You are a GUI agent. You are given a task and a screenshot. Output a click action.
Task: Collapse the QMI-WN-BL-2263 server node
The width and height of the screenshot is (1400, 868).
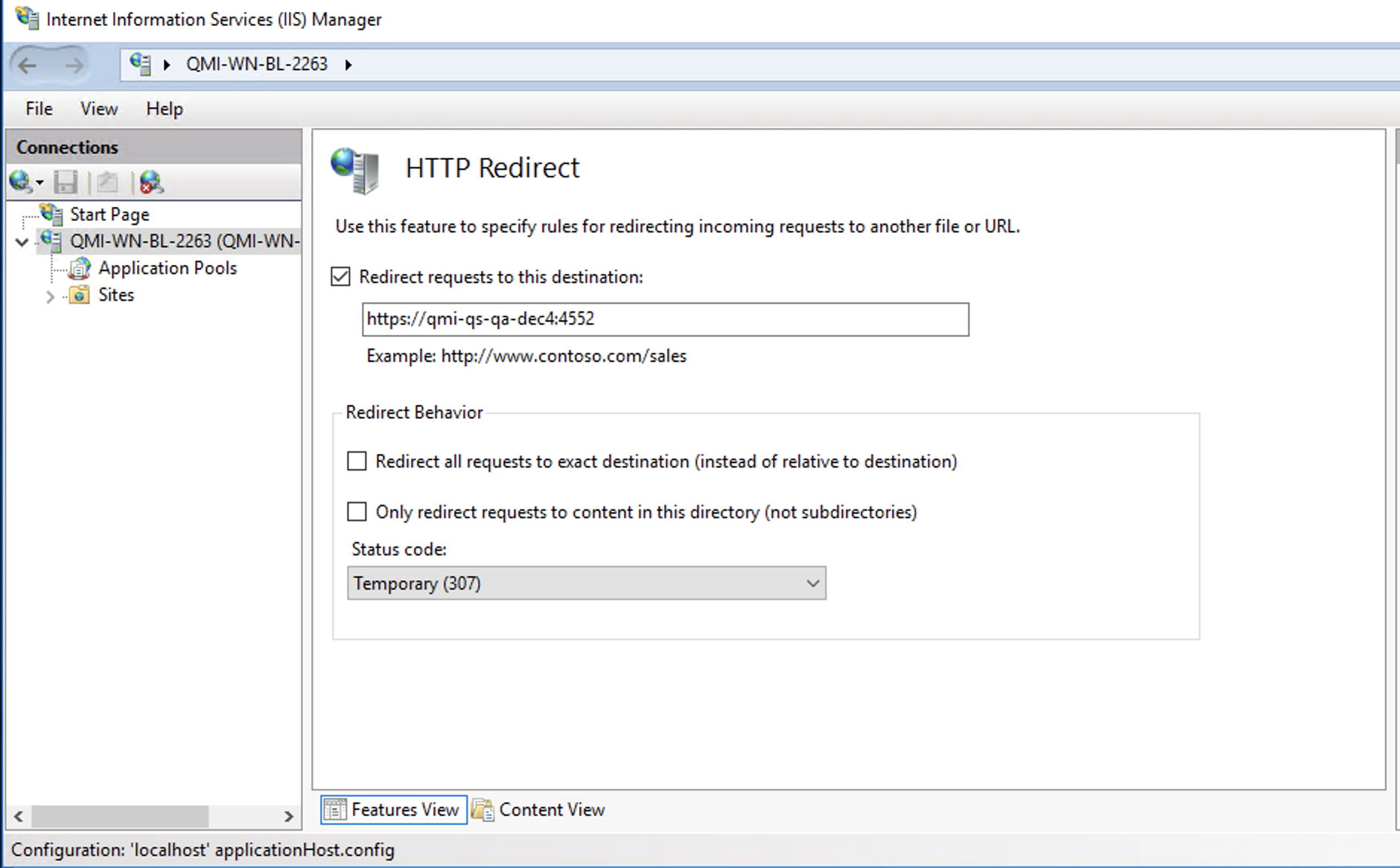21,241
